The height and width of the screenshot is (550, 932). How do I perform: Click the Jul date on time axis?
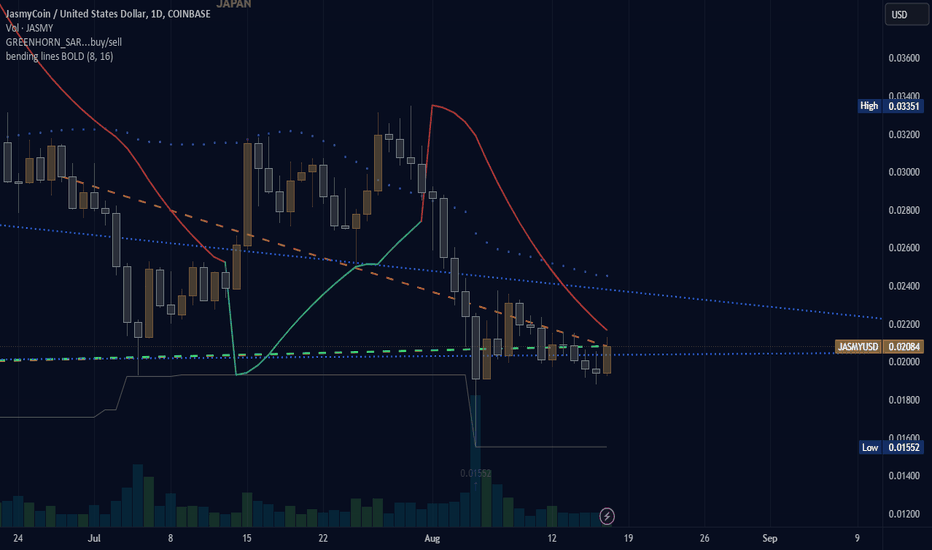(x=94, y=538)
